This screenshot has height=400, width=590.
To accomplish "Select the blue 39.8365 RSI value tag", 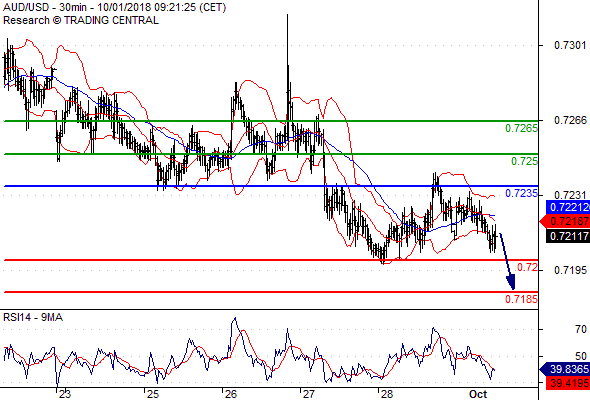I will click(x=564, y=369).
